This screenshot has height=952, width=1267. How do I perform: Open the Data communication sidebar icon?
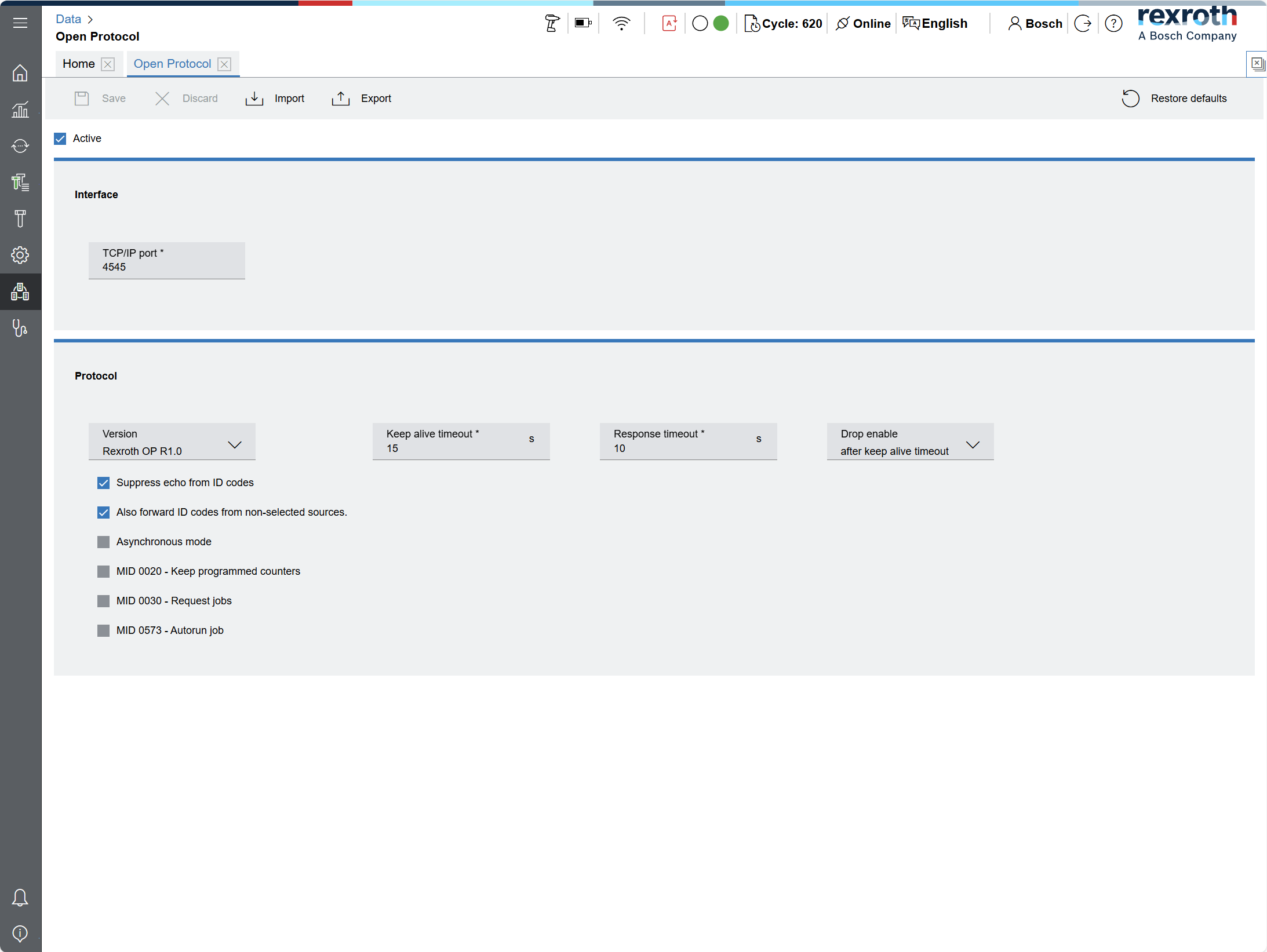click(x=20, y=291)
